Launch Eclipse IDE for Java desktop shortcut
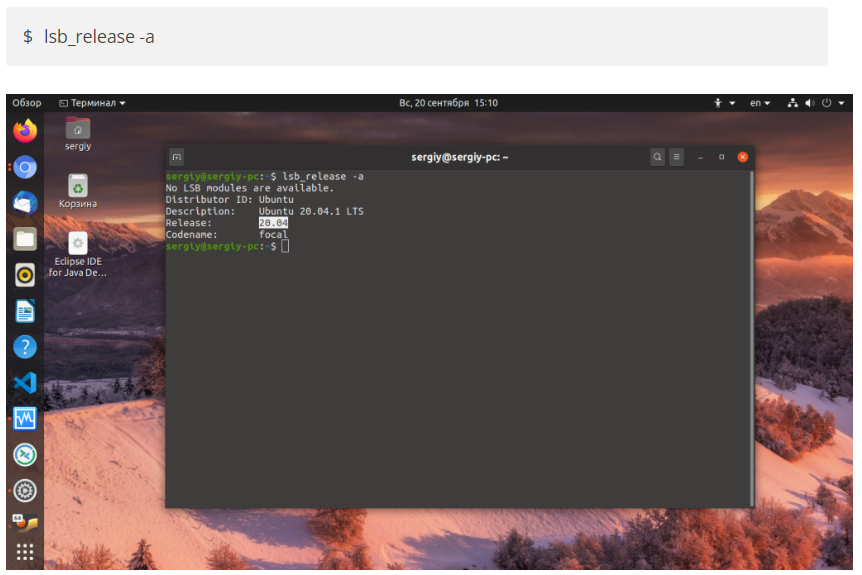The width and height of the screenshot is (862, 575). pos(78,255)
